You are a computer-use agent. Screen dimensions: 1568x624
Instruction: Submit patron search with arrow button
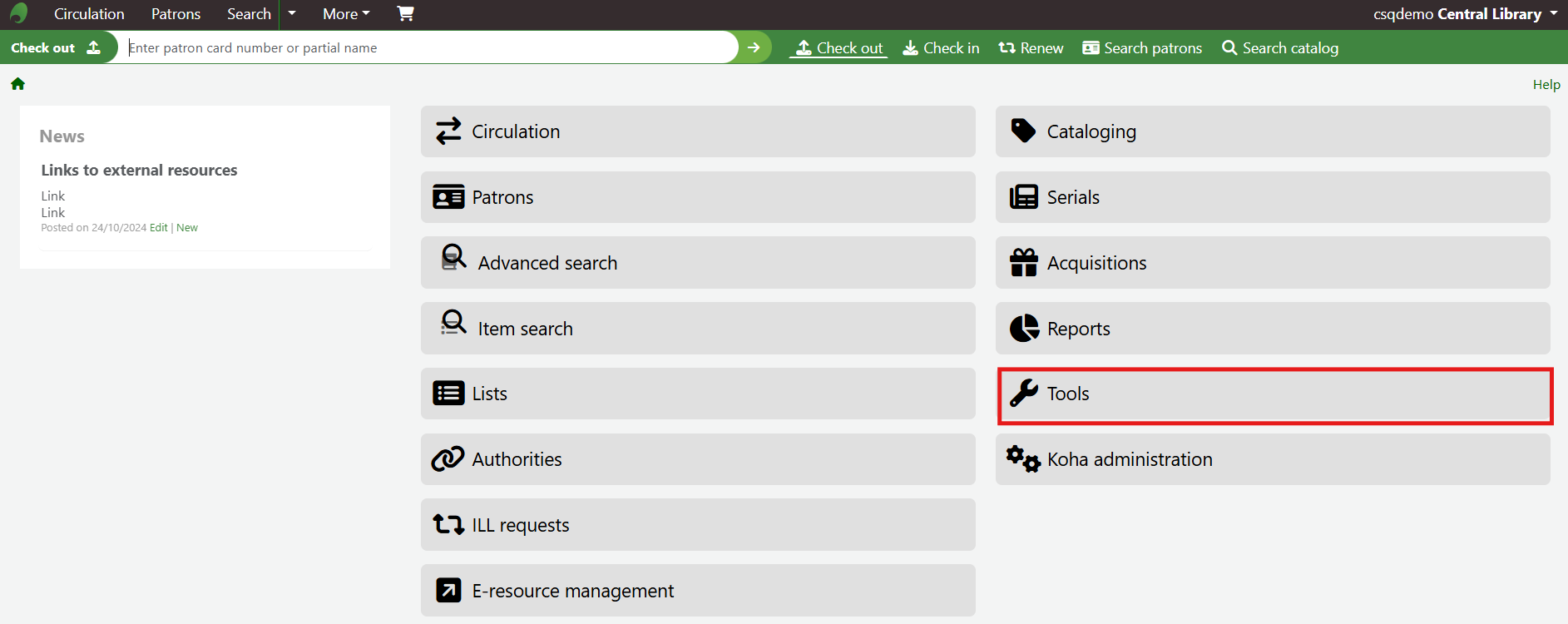754,47
